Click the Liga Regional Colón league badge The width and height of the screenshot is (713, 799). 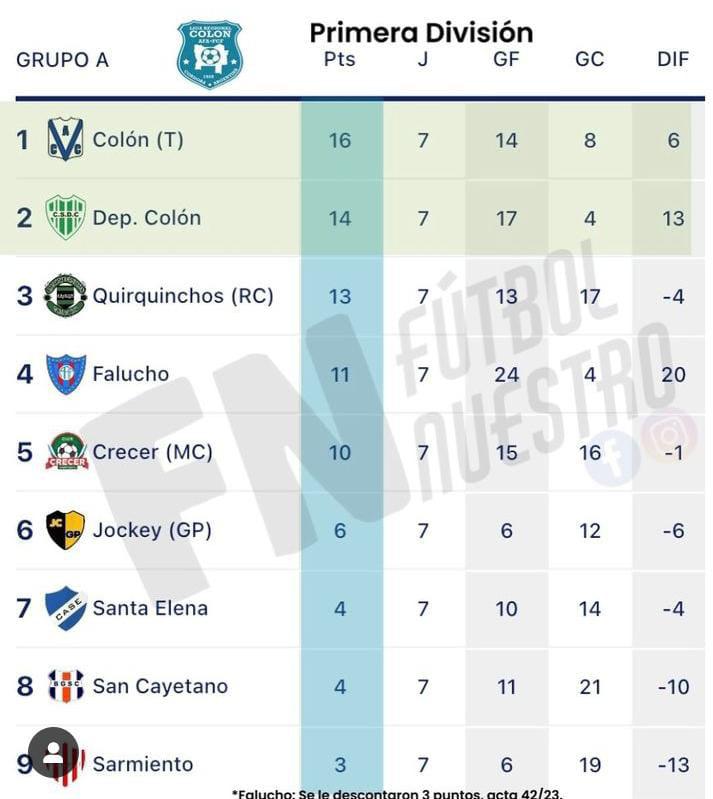click(x=209, y=53)
